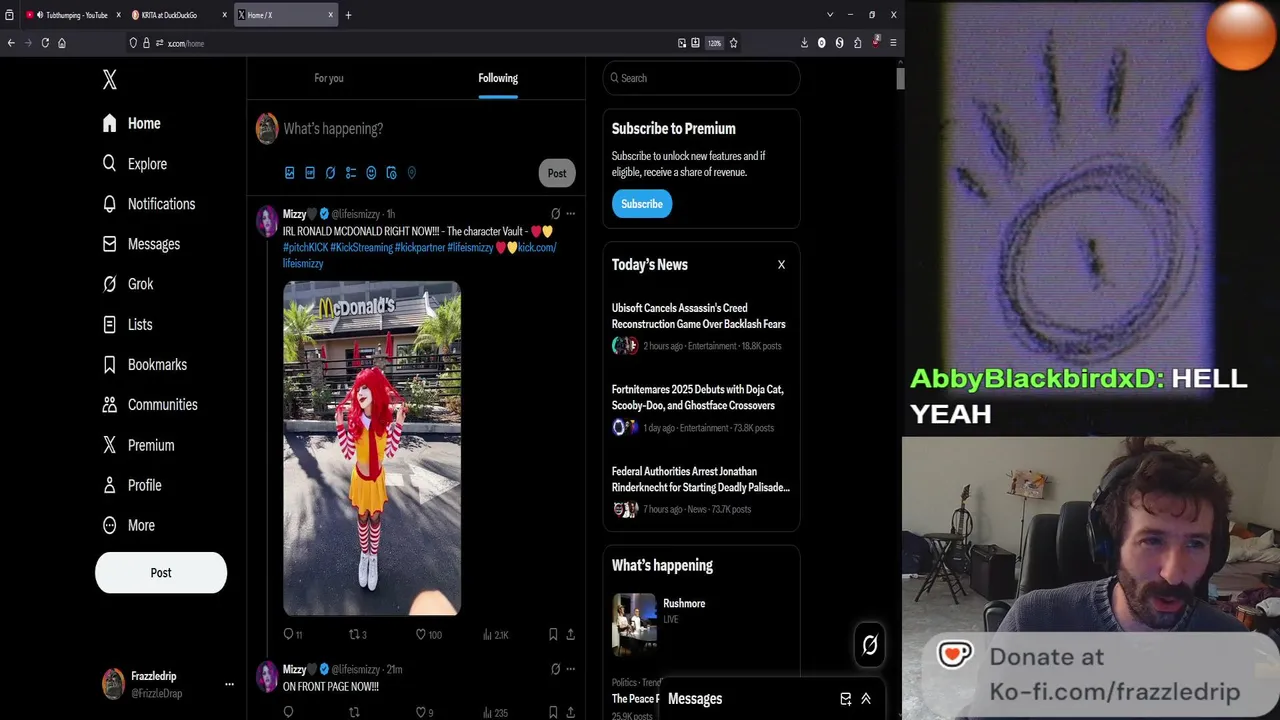Switch to the KRITA at DuckDuckGo tab
1280x720 pixels.
178,15
